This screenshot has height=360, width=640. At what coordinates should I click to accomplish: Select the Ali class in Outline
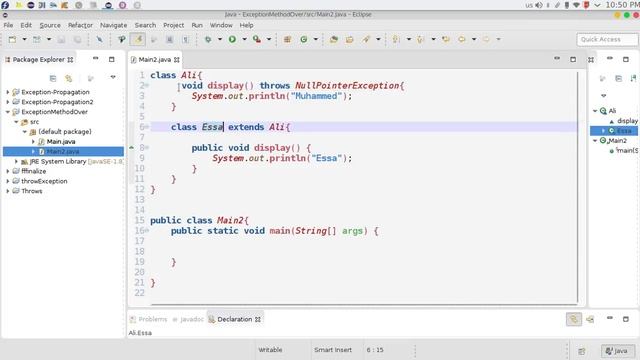(612, 111)
